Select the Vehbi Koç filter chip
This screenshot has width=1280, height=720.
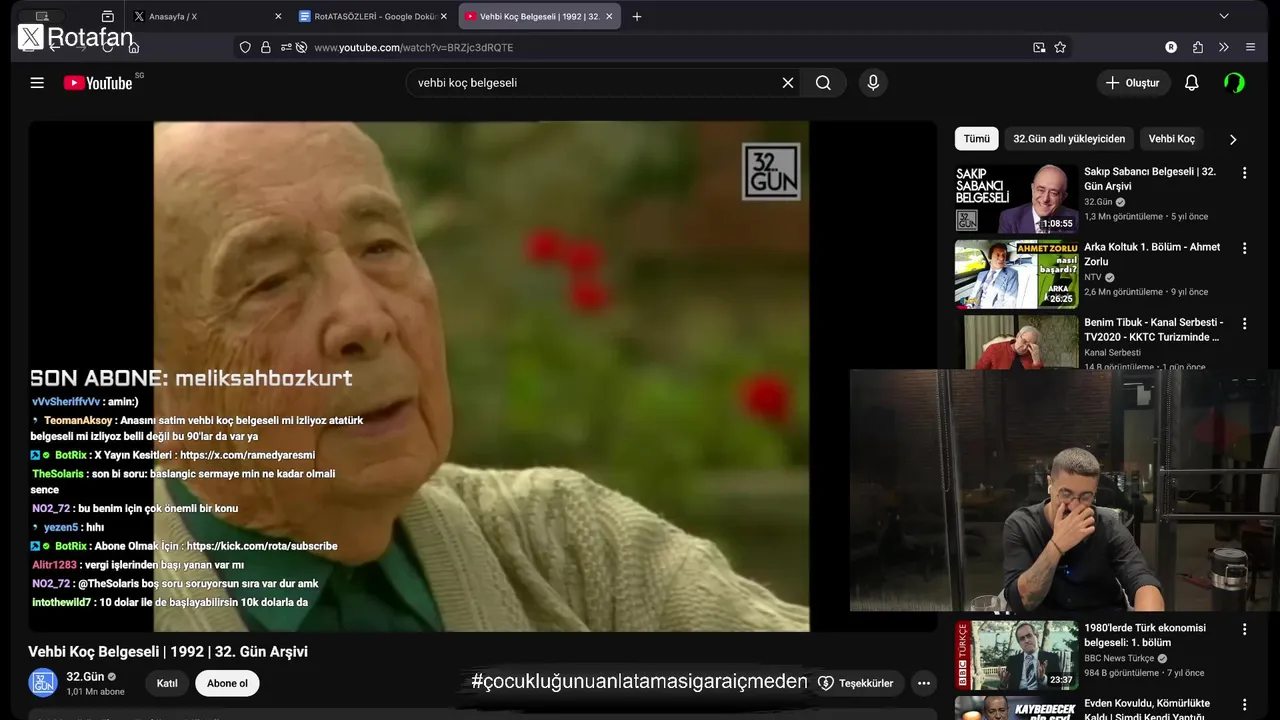(1171, 139)
